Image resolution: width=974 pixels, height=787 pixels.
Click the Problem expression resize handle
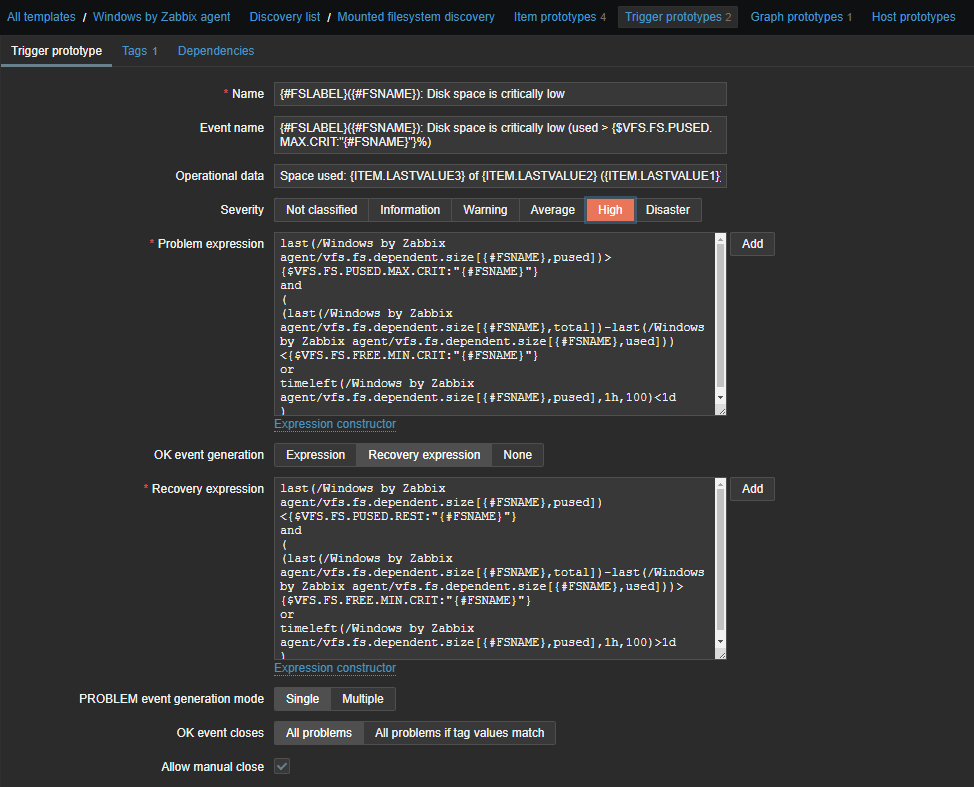(721, 410)
